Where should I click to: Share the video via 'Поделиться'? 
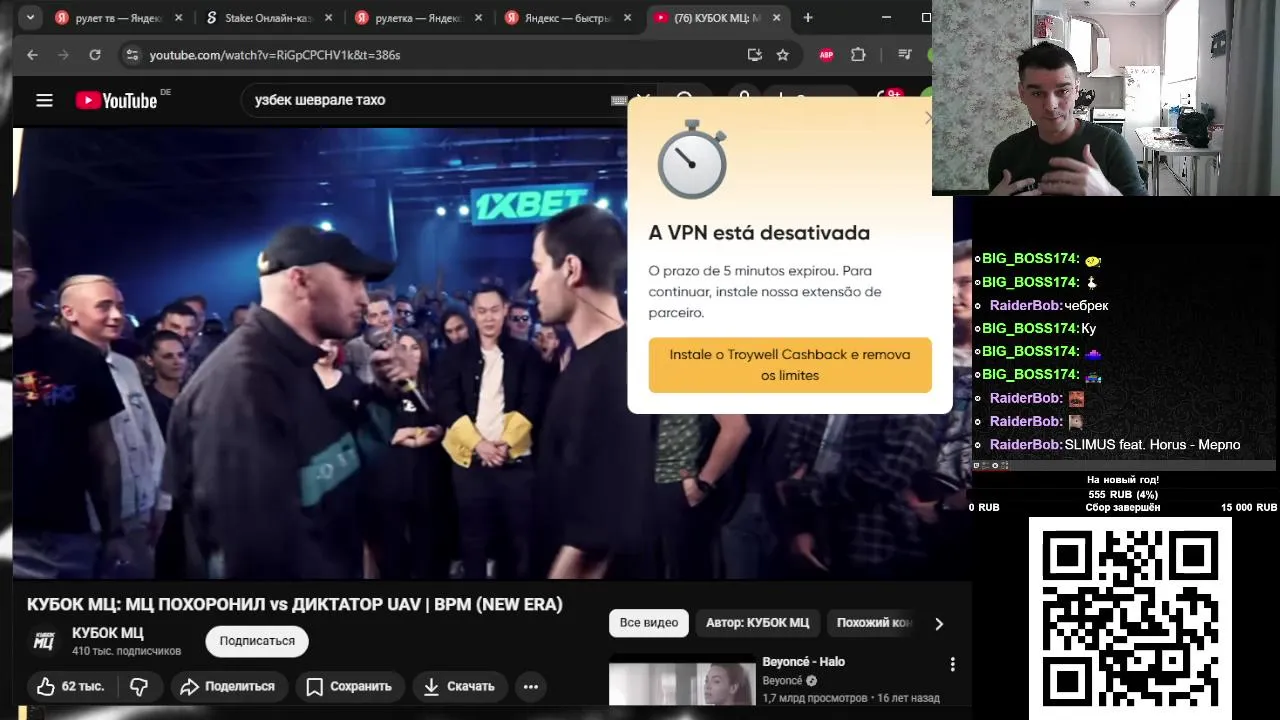click(228, 686)
